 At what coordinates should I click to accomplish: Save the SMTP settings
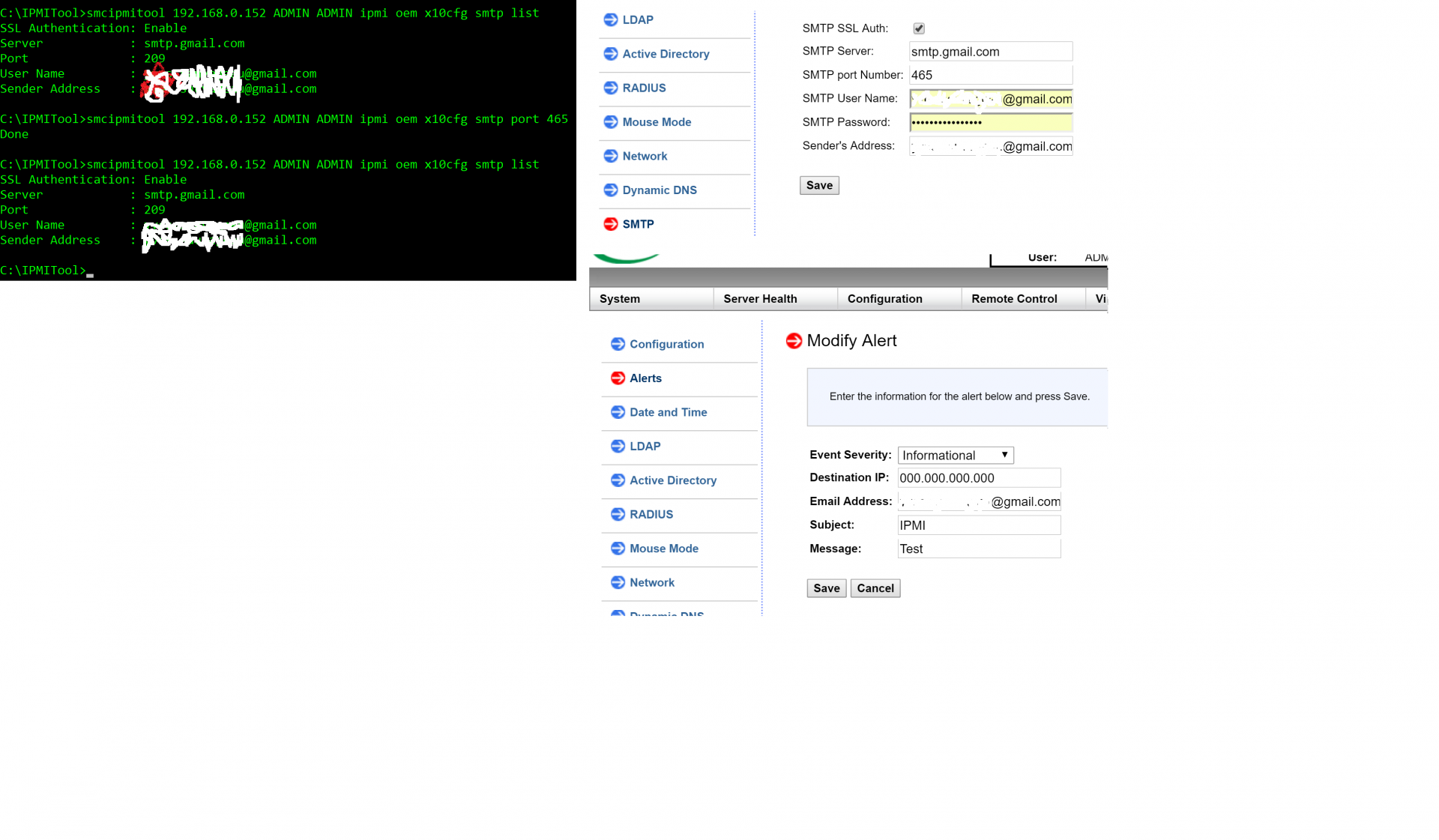tap(819, 186)
